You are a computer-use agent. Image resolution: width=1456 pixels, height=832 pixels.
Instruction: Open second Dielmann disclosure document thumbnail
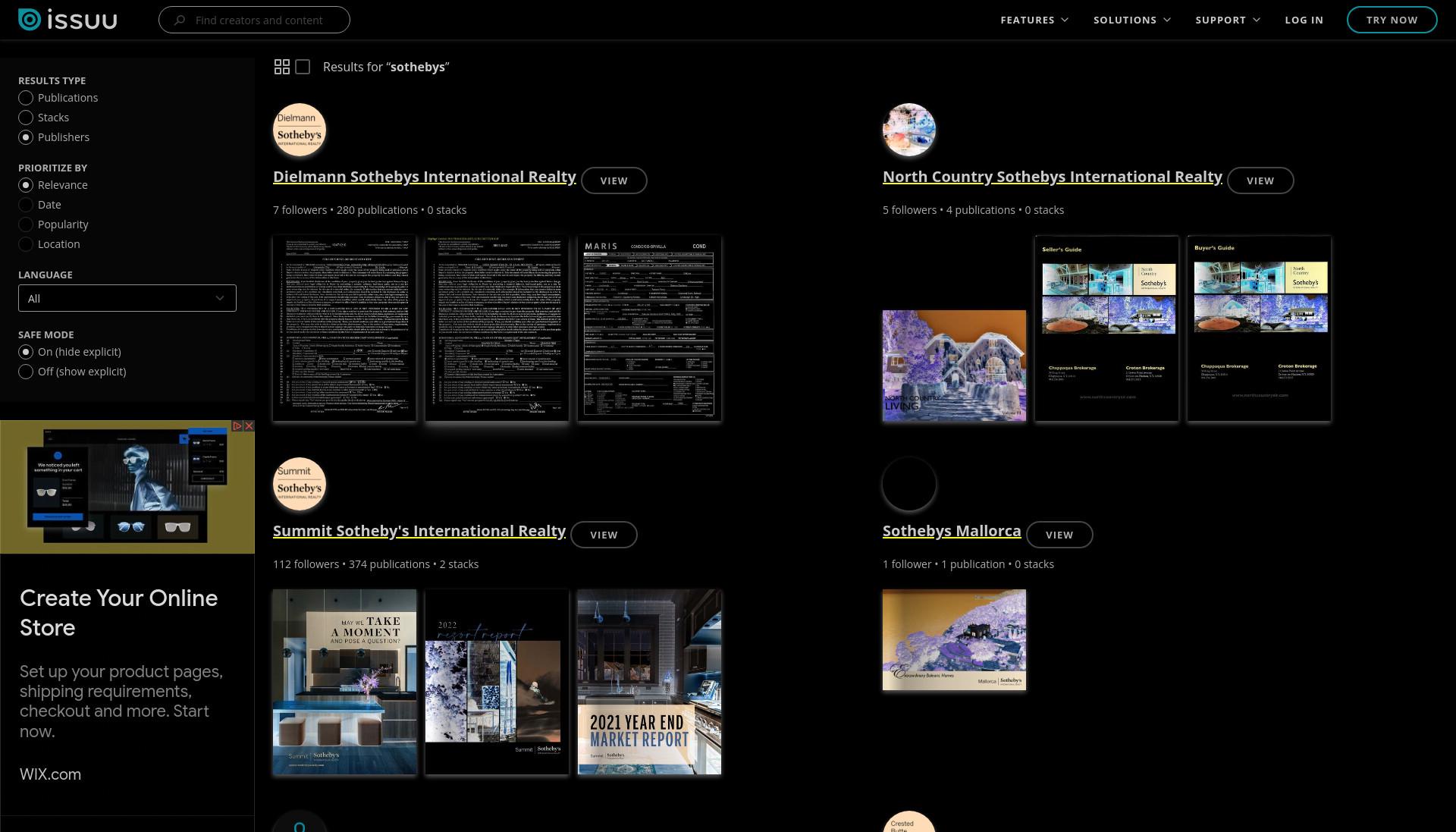tap(497, 328)
